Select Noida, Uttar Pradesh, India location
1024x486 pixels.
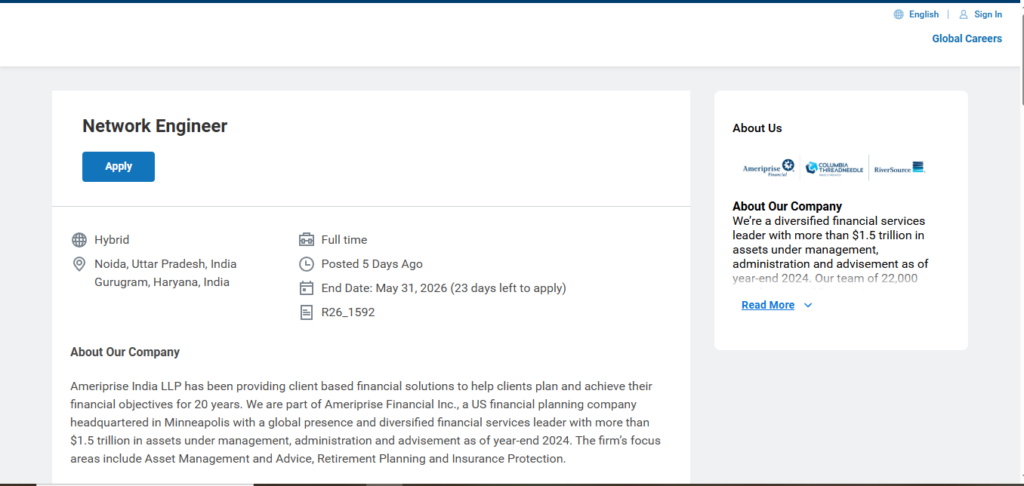[x=165, y=264]
